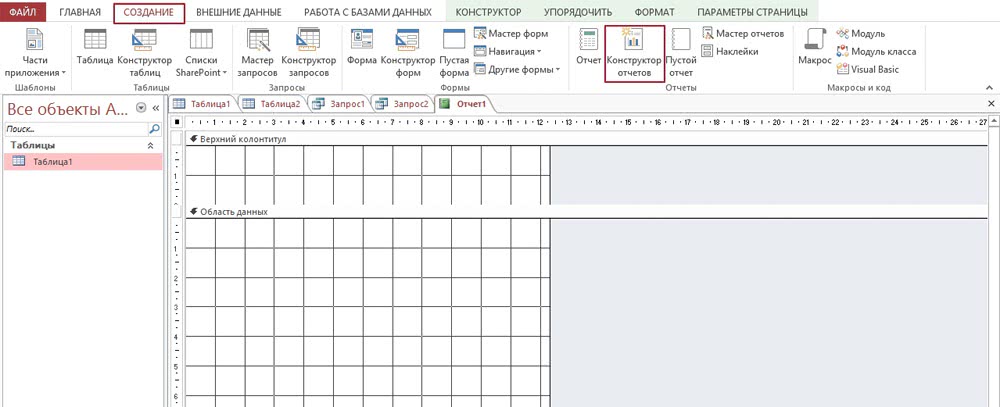This screenshot has width=1000, height=407.
Task: Create a Пустой отчет
Action: (x=681, y=50)
